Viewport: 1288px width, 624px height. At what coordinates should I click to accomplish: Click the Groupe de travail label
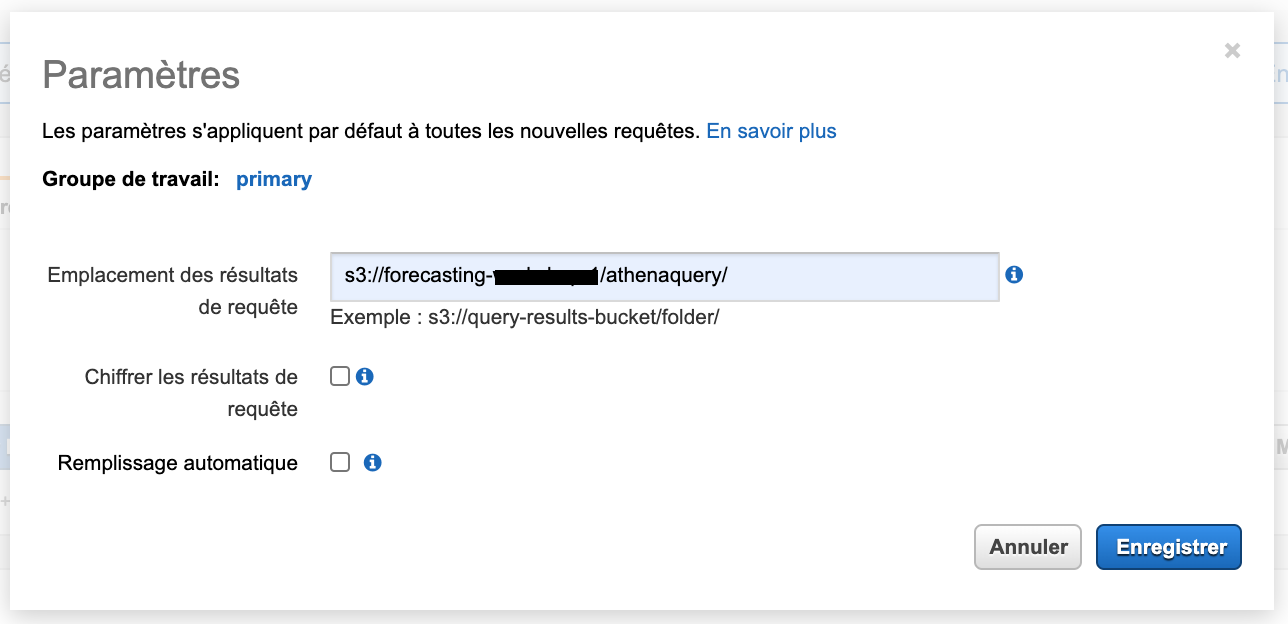131,180
